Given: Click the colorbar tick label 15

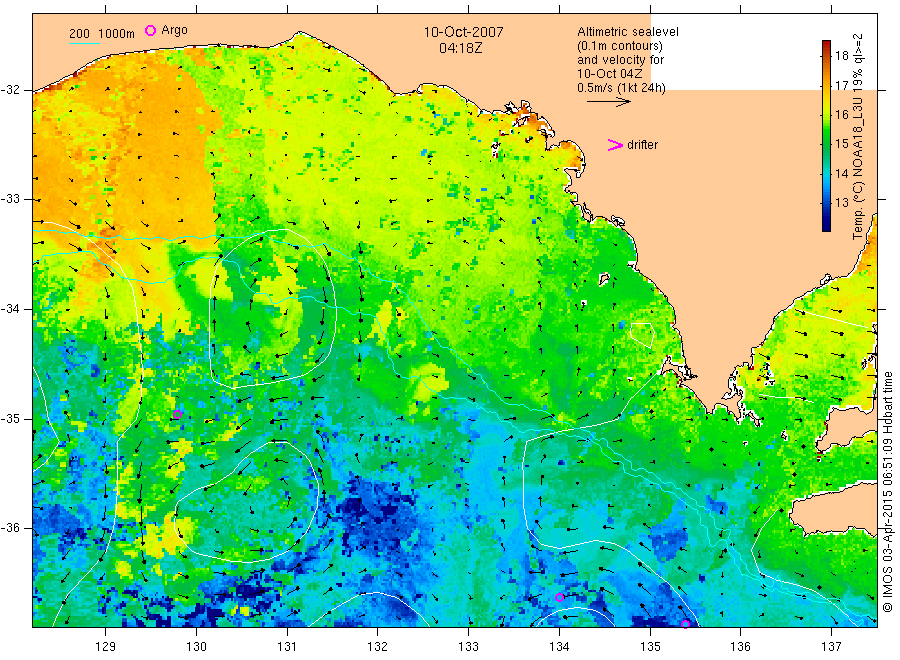Looking at the screenshot, I should (841, 144).
